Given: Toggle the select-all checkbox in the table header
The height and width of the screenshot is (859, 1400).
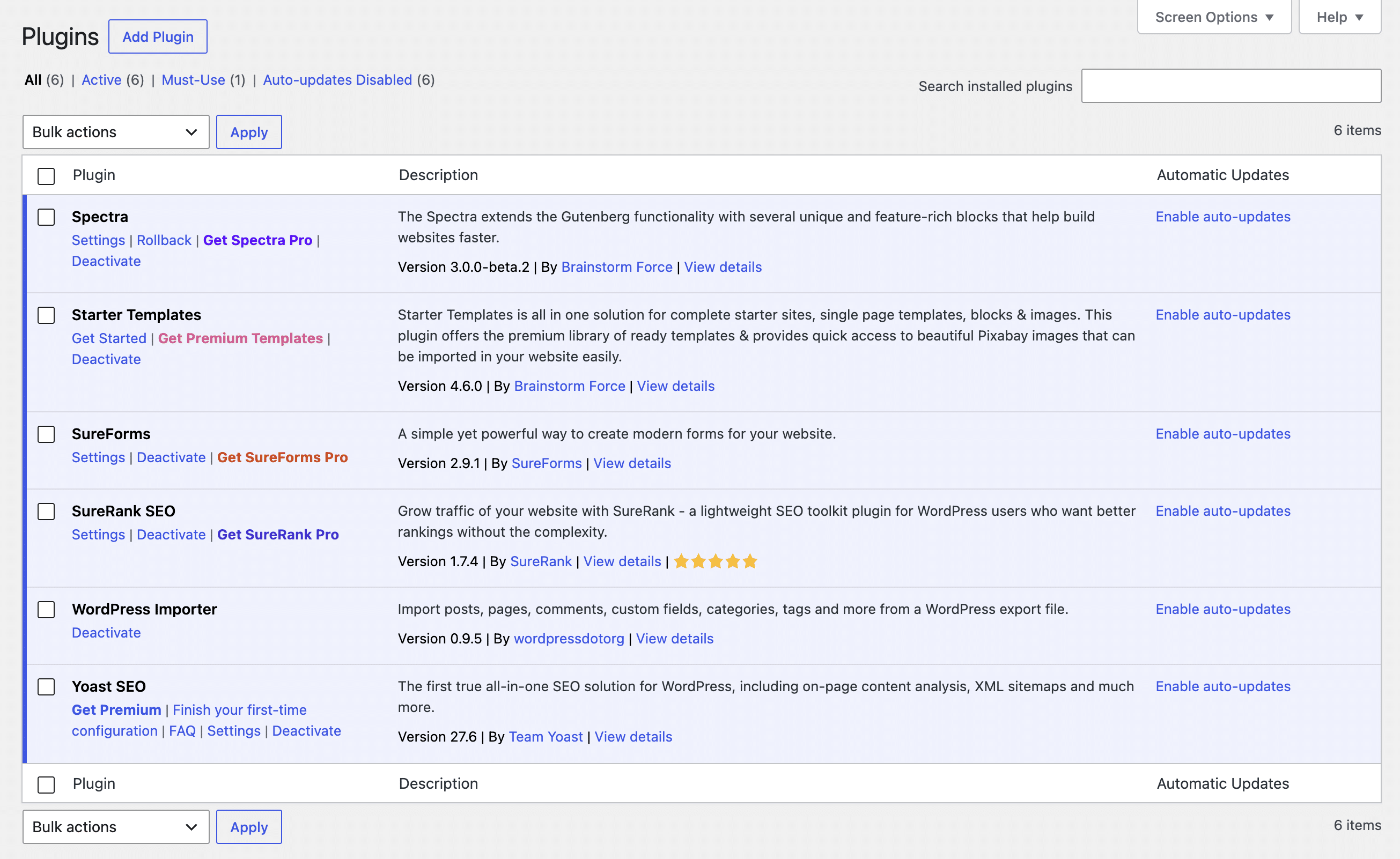Looking at the screenshot, I should (46, 176).
